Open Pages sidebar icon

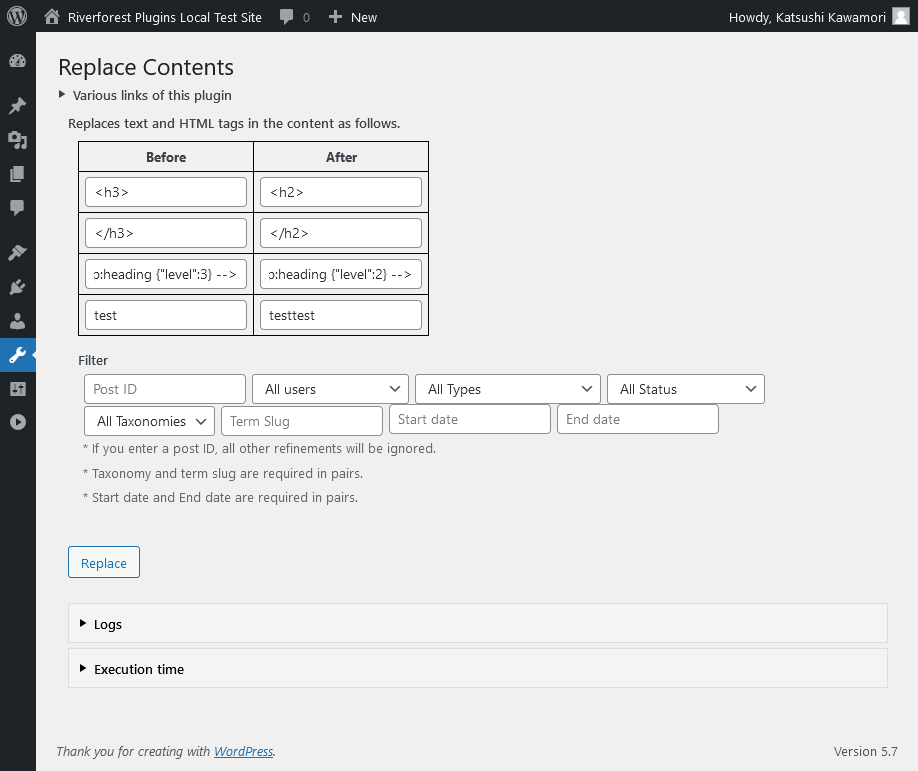click(x=18, y=174)
